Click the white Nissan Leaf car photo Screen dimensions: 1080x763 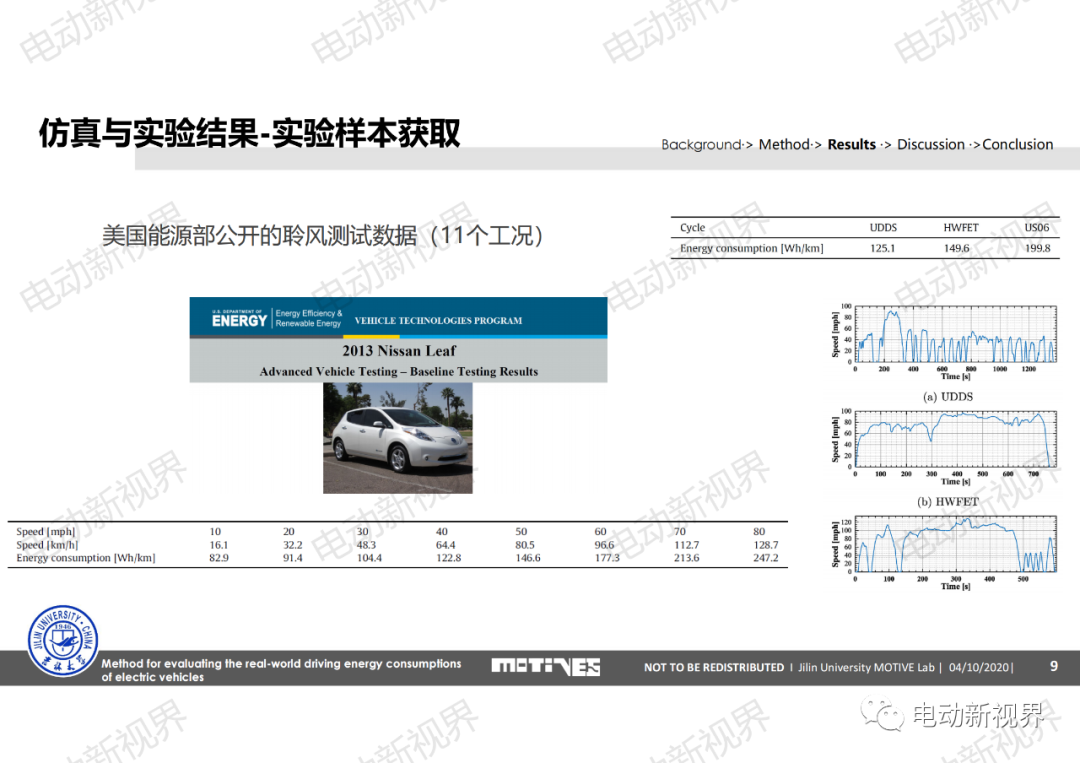click(x=397, y=438)
